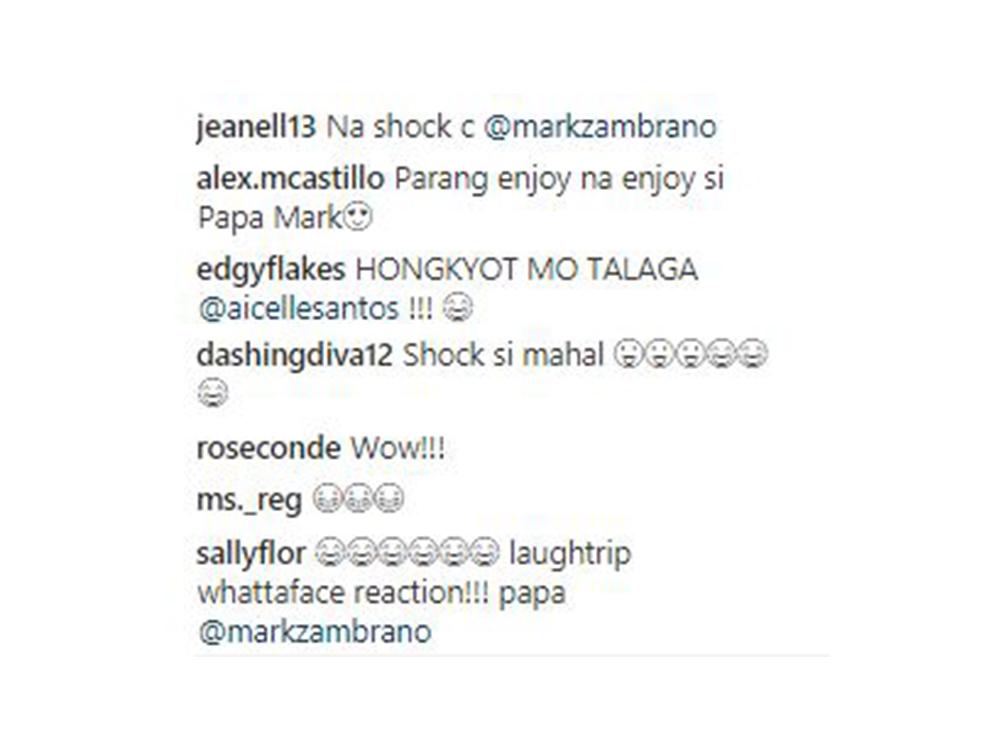
Task: Open the roseconde username link
Action: (268, 449)
